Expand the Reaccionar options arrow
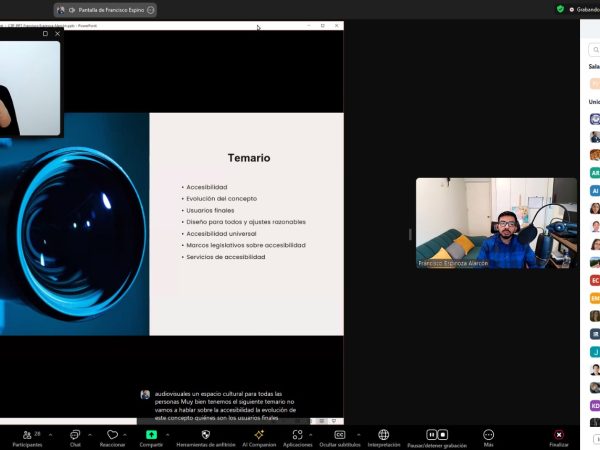This screenshot has width=600, height=450. point(124,435)
